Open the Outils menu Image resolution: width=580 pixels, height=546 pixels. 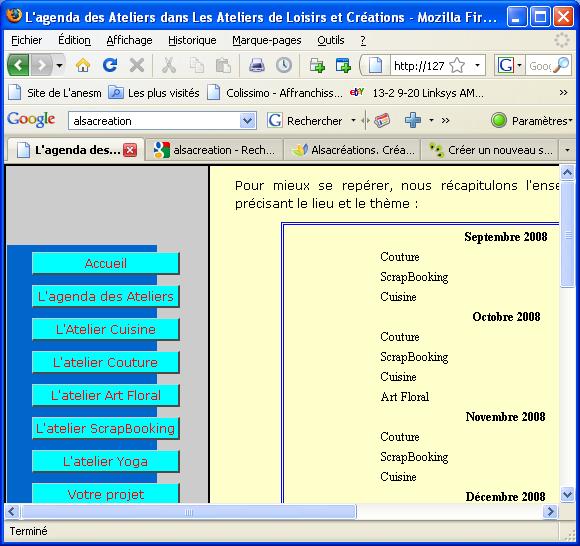(x=331, y=40)
